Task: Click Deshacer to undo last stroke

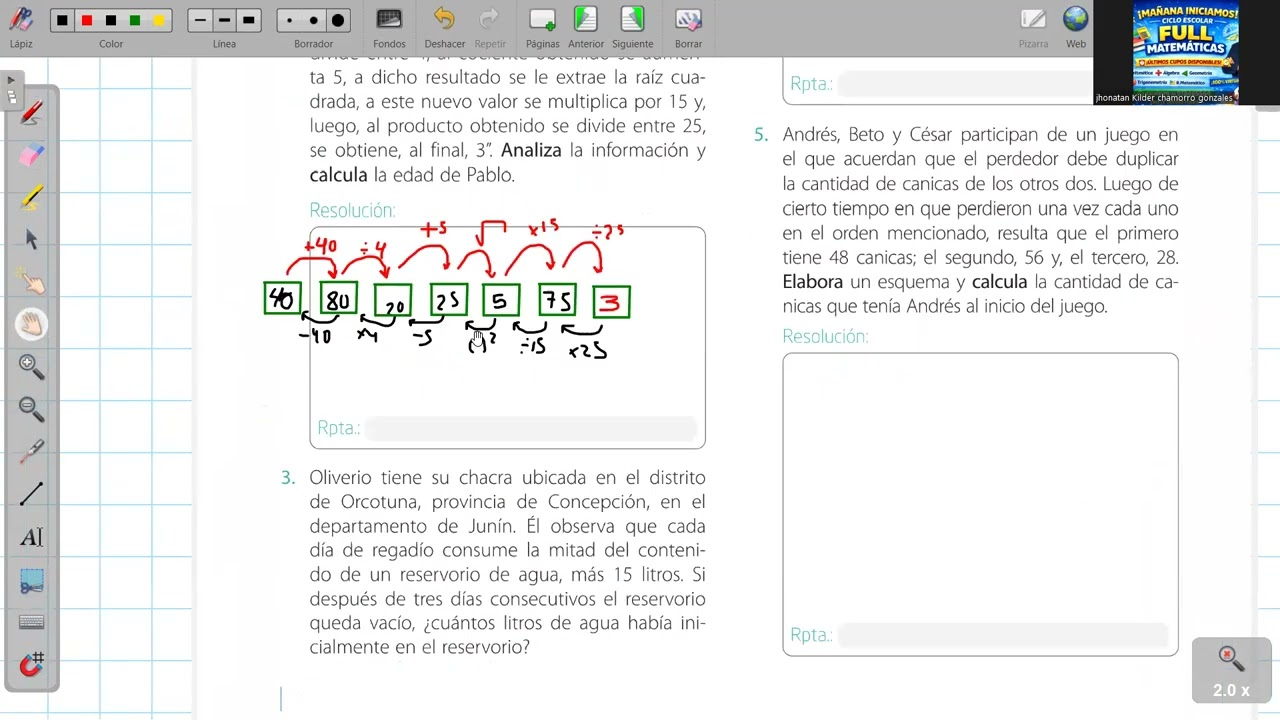Action: tap(444, 27)
